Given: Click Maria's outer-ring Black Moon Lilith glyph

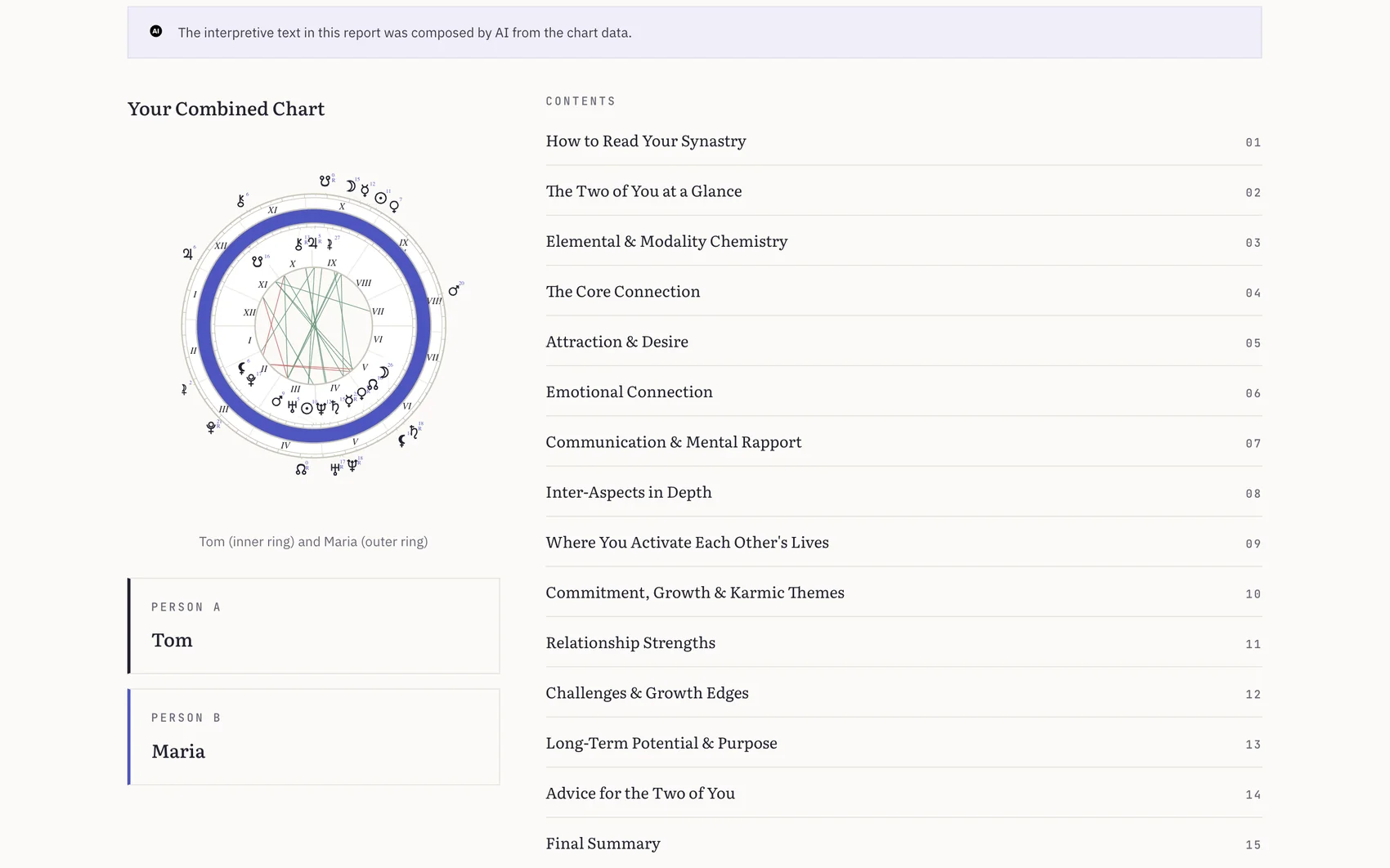Looking at the screenshot, I should (401, 441).
